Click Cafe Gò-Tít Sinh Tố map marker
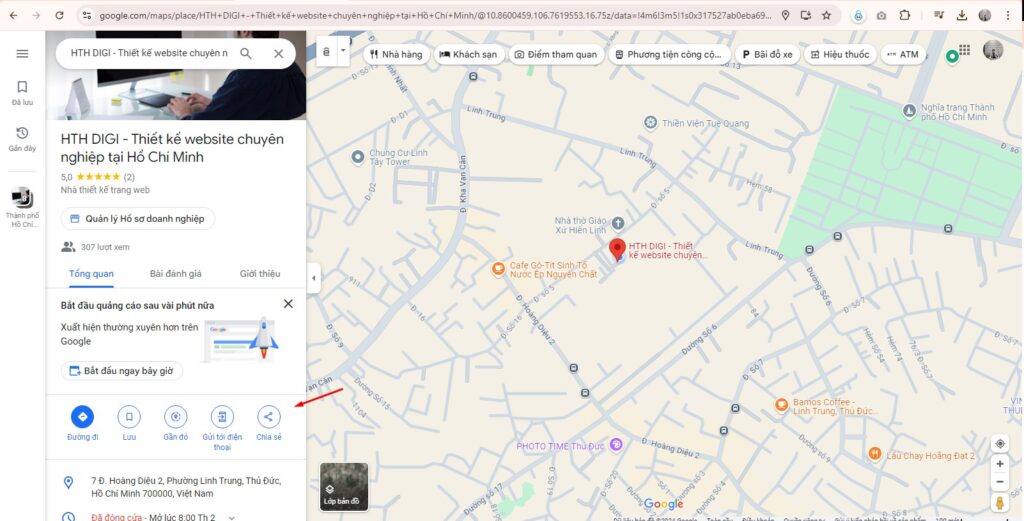The height and width of the screenshot is (521, 1024). pyautogui.click(x=498, y=268)
